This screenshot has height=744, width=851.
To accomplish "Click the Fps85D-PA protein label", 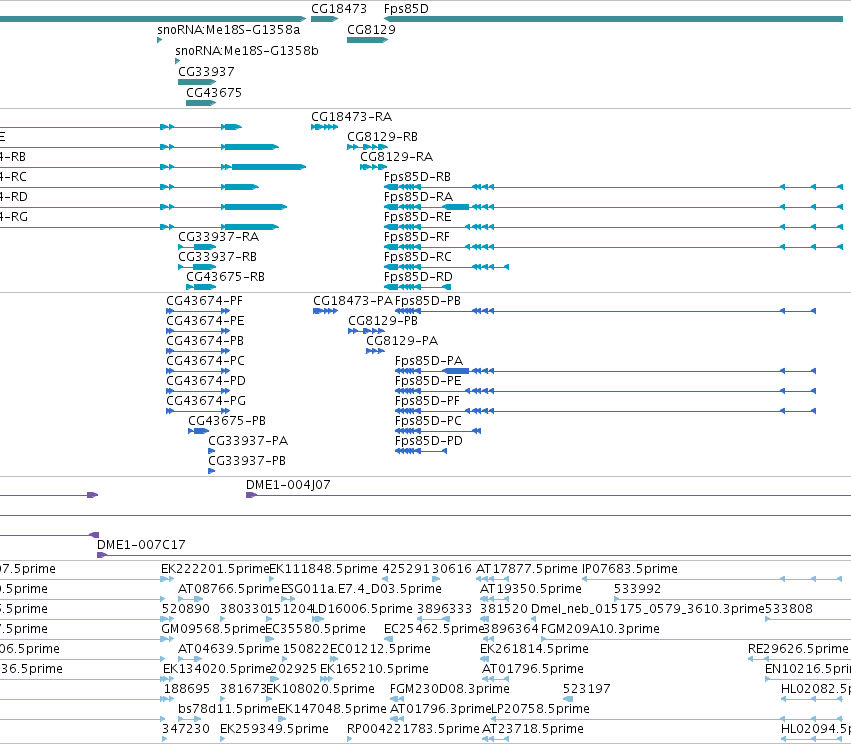I will pyautogui.click(x=429, y=361).
